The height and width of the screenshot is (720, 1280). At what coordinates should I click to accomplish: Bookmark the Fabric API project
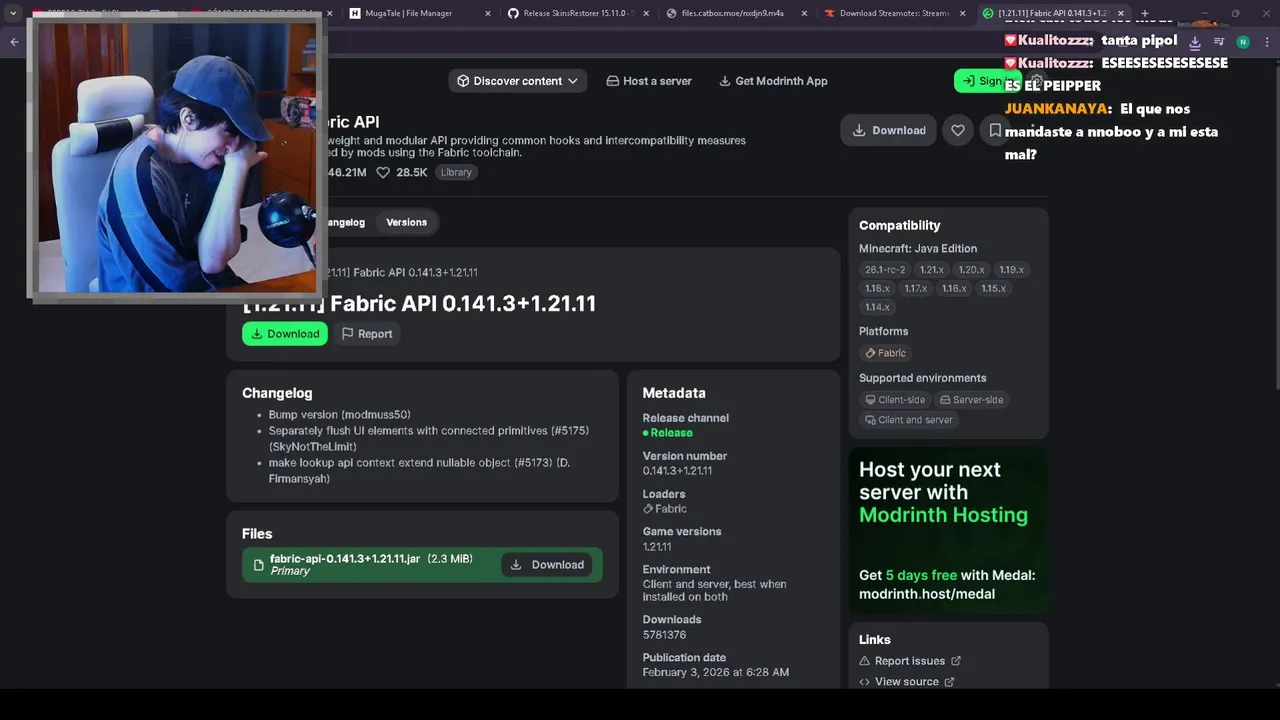pyautogui.click(x=995, y=130)
